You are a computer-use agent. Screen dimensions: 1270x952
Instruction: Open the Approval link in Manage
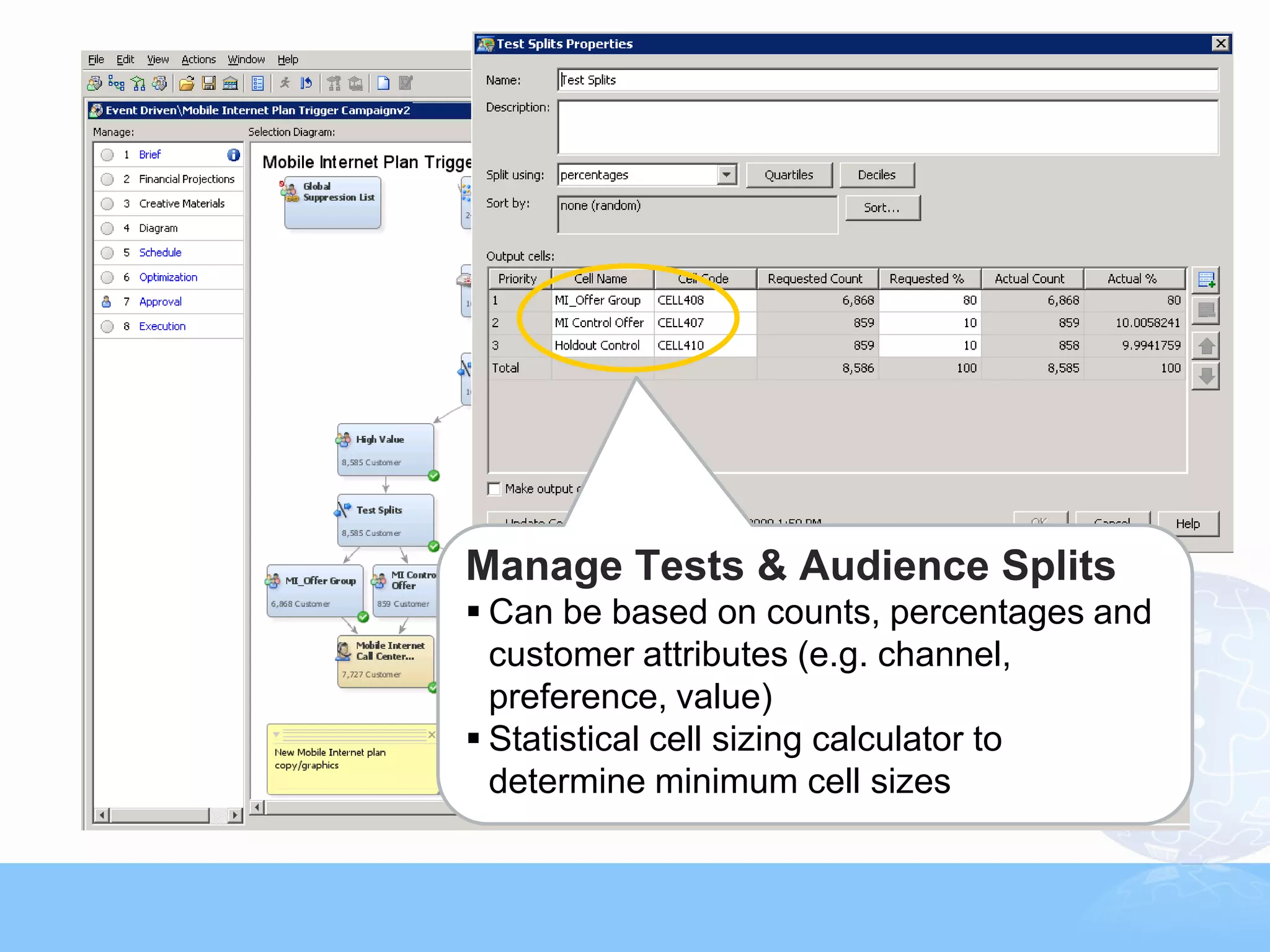(161, 302)
